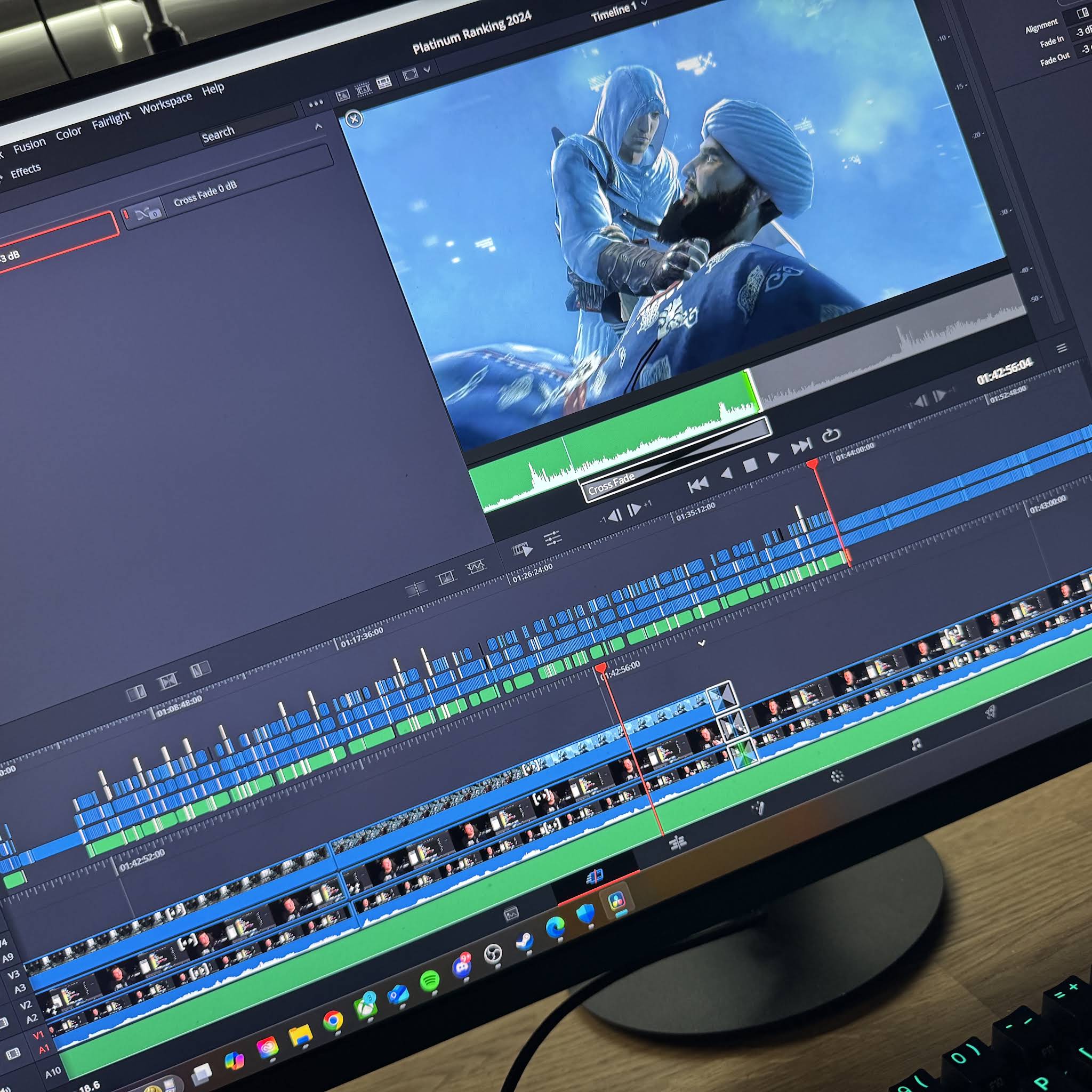Switch viewer to timeline mode icon
The height and width of the screenshot is (1092, 1092).
tap(384, 83)
